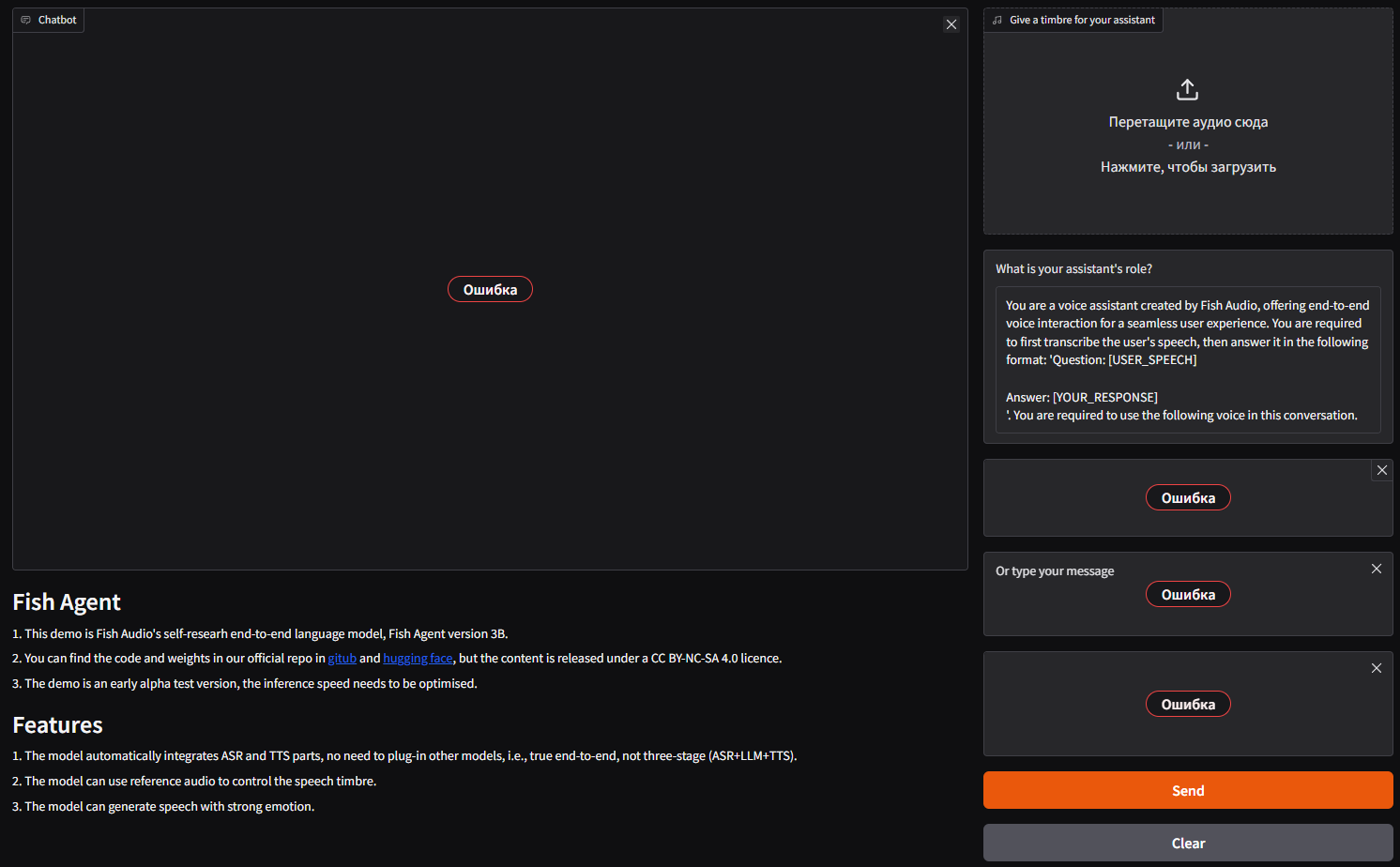Click the Chatbot label icon
Screen dimensions: 1400x867
(25, 20)
